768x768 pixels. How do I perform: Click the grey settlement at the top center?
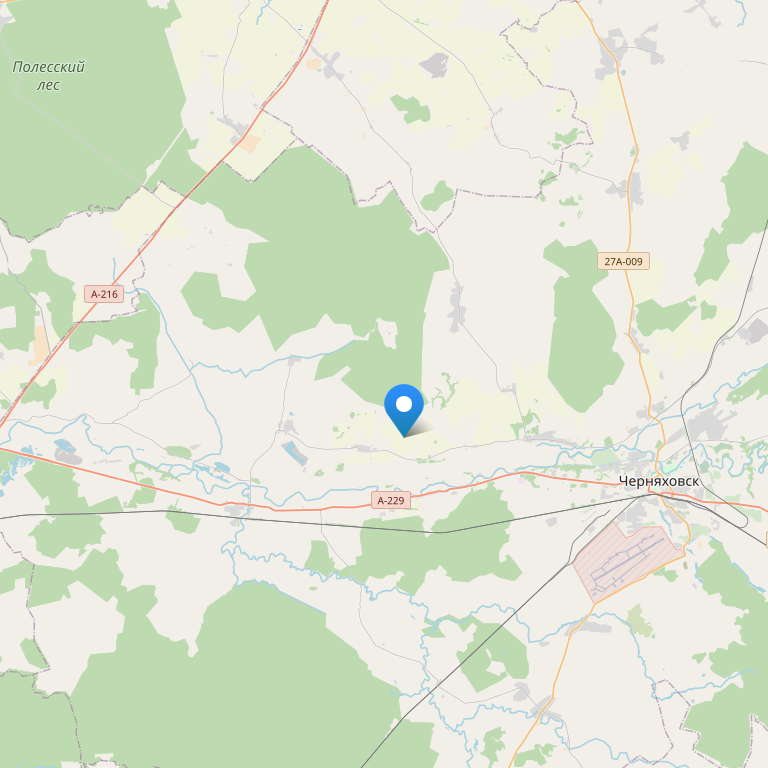point(434,65)
